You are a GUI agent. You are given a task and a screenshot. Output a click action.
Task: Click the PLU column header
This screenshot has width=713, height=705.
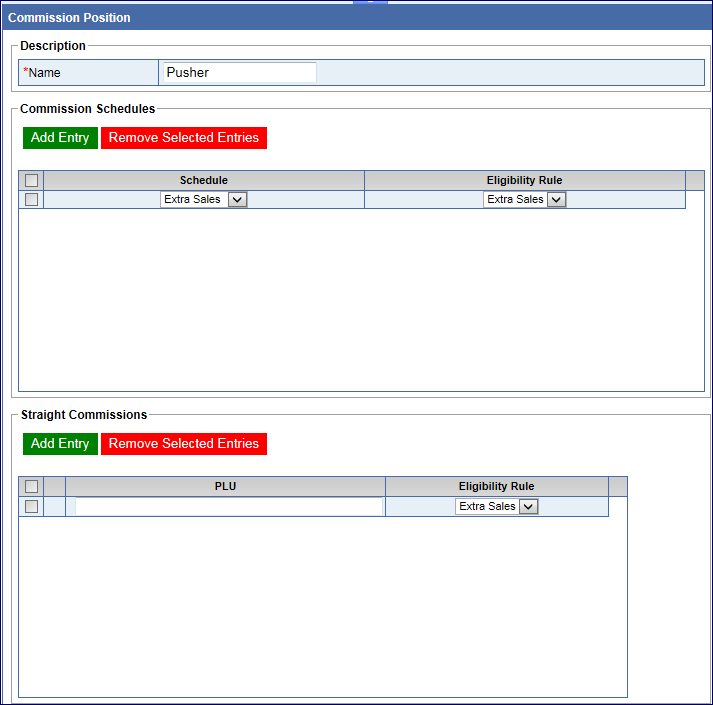coord(225,487)
